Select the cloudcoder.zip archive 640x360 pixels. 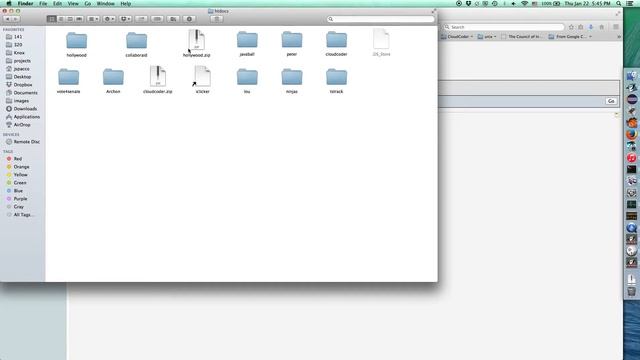pyautogui.click(x=158, y=80)
